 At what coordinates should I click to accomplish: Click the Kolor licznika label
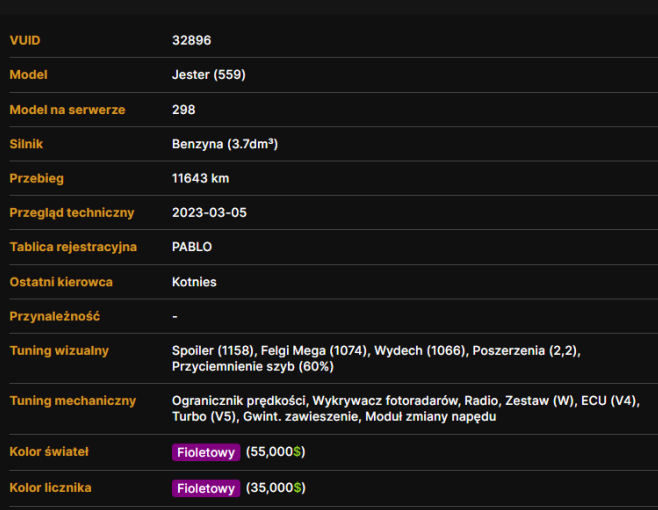pos(50,488)
